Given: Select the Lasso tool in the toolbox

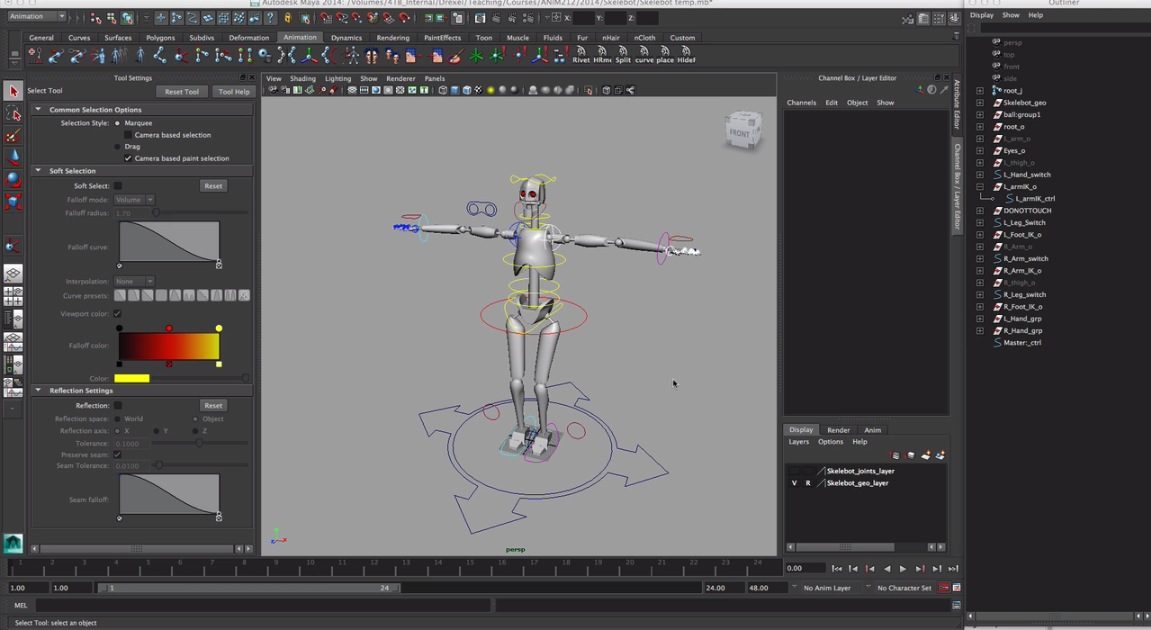Looking at the screenshot, I should coord(13,112).
